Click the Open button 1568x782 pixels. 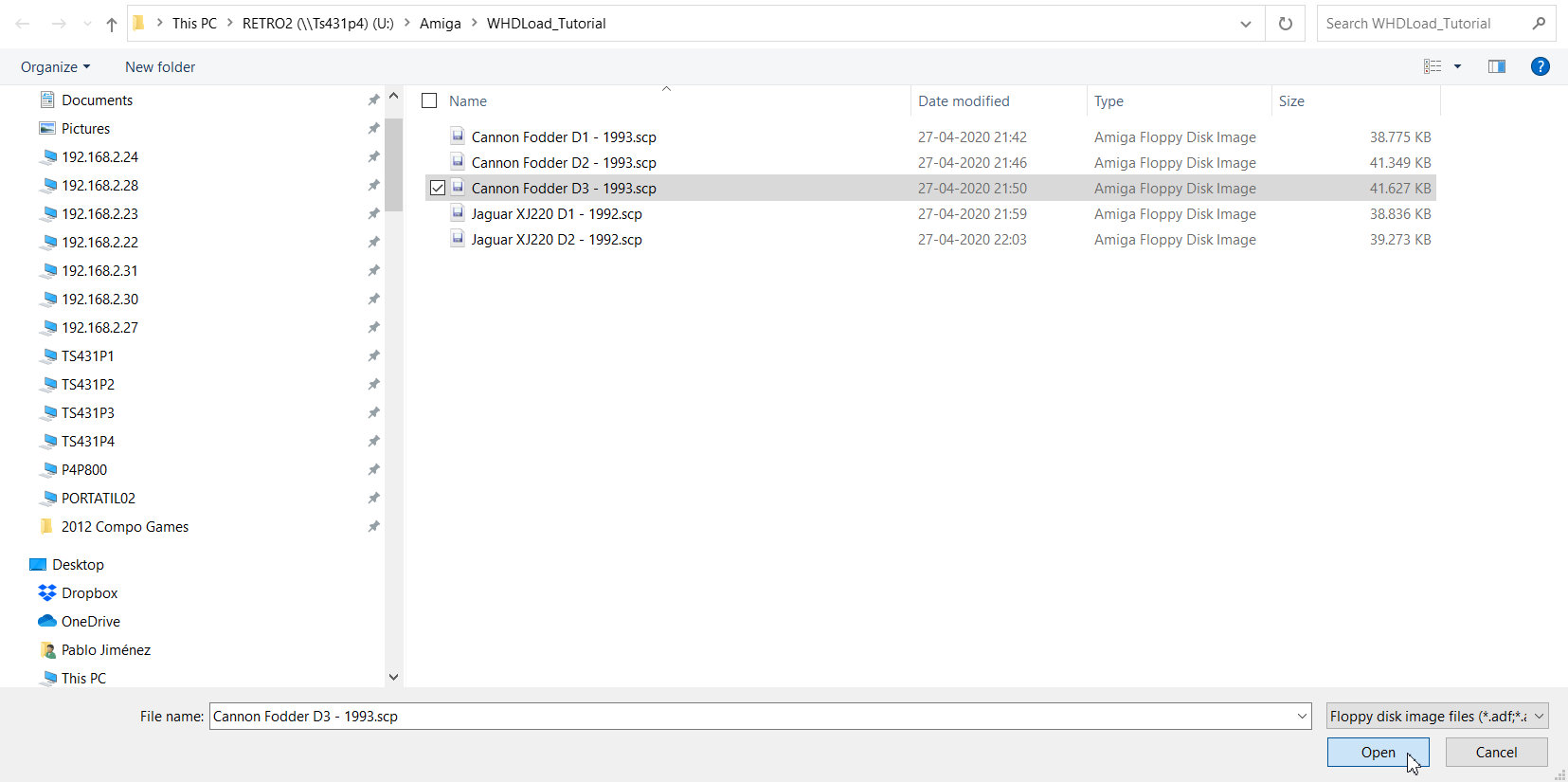pyautogui.click(x=1379, y=753)
